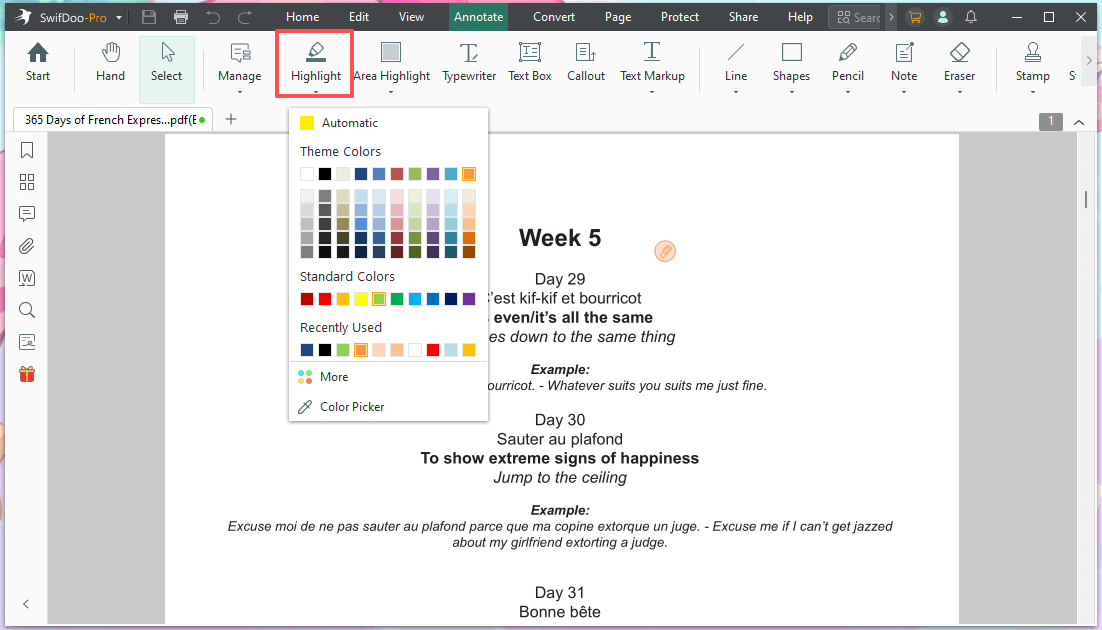
Task: Open the Protect menu
Action: coord(679,16)
